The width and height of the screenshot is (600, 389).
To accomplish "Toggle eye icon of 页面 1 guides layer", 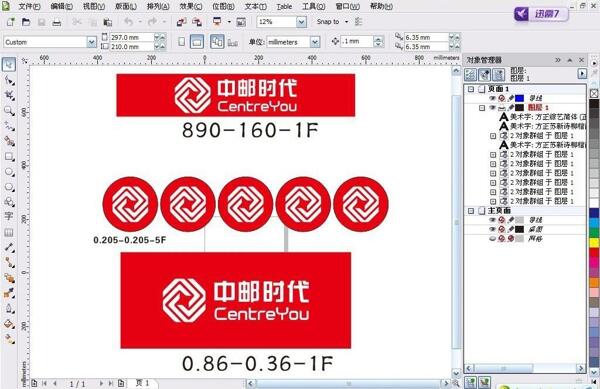I will coord(492,98).
